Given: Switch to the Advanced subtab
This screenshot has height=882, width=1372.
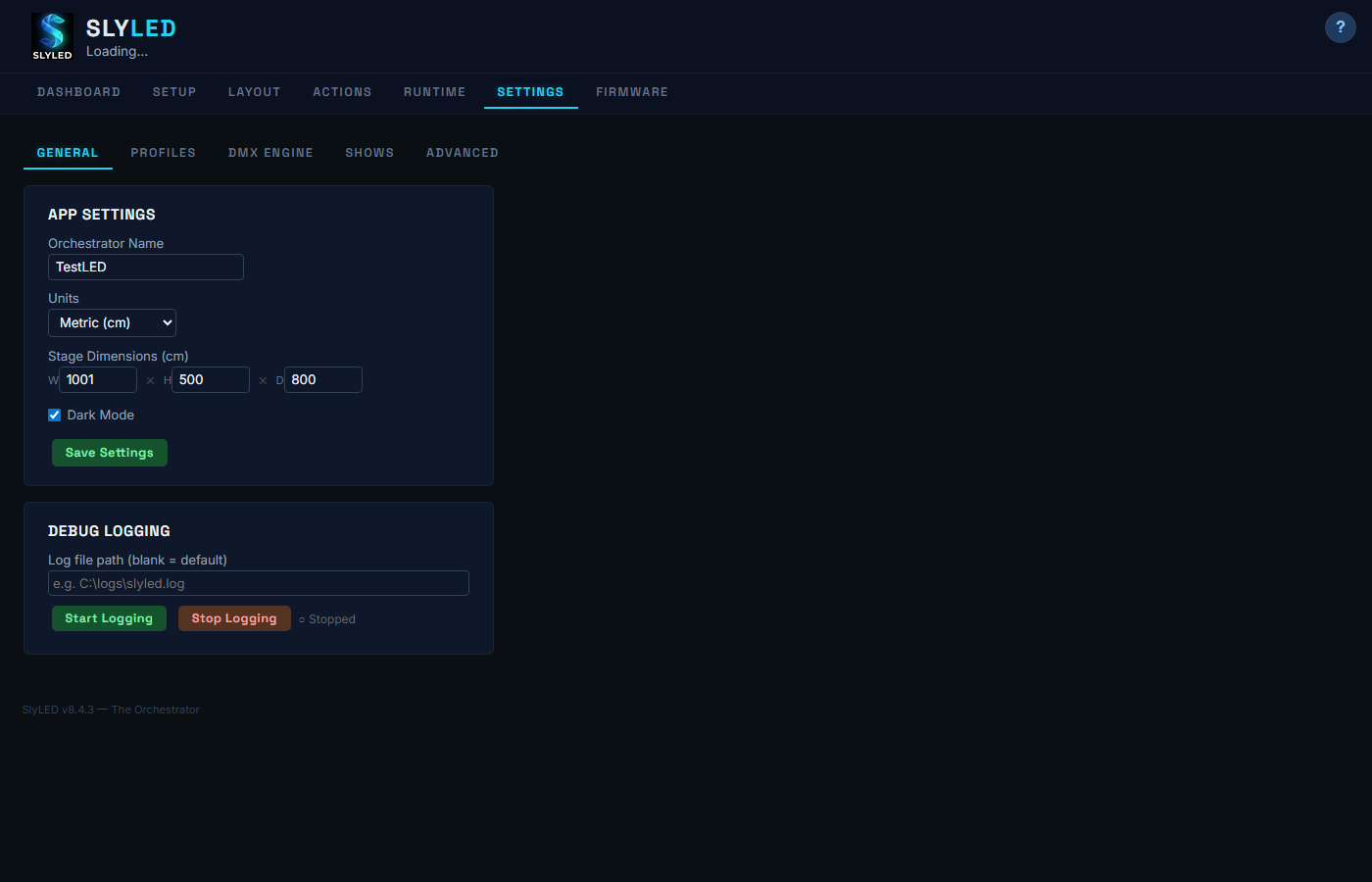Looking at the screenshot, I should pos(462,153).
